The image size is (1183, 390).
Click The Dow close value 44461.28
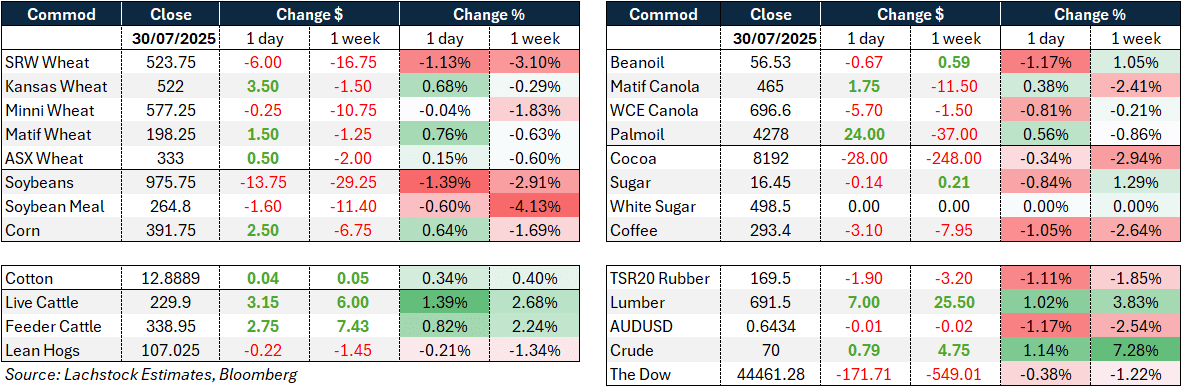click(x=772, y=374)
